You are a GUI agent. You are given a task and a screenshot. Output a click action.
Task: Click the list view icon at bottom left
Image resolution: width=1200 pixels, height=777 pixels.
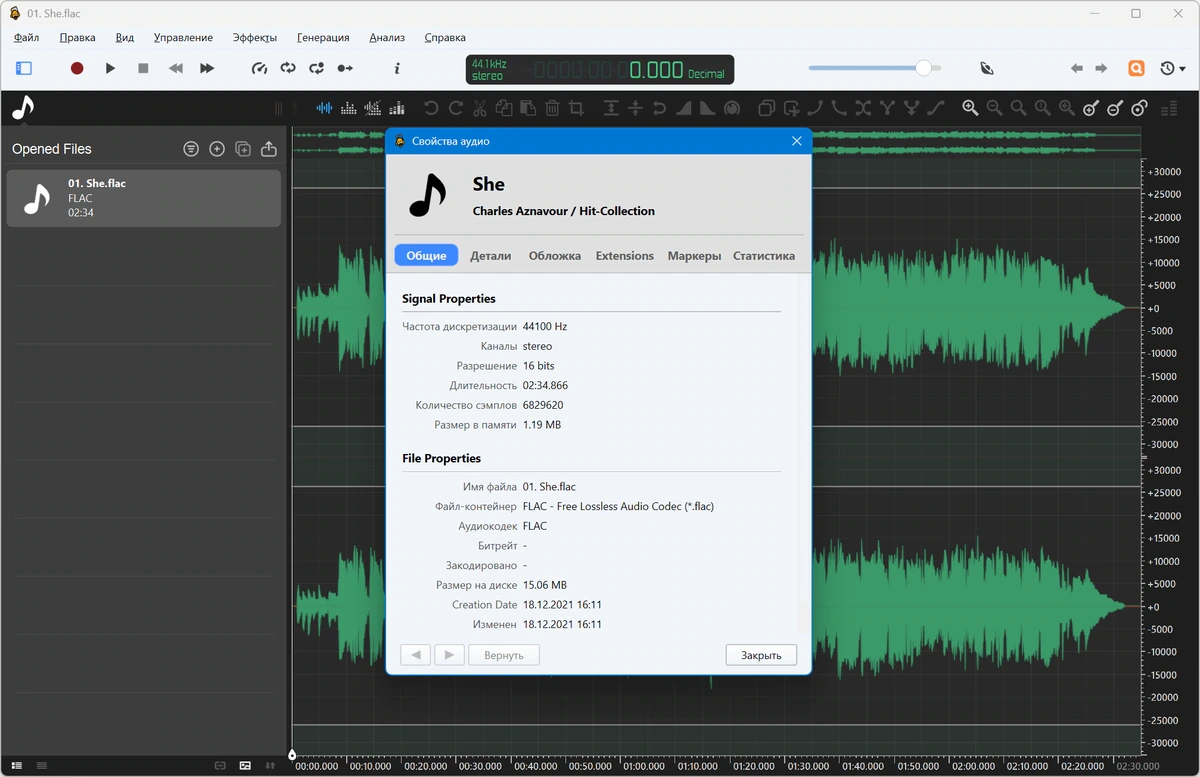pos(17,765)
